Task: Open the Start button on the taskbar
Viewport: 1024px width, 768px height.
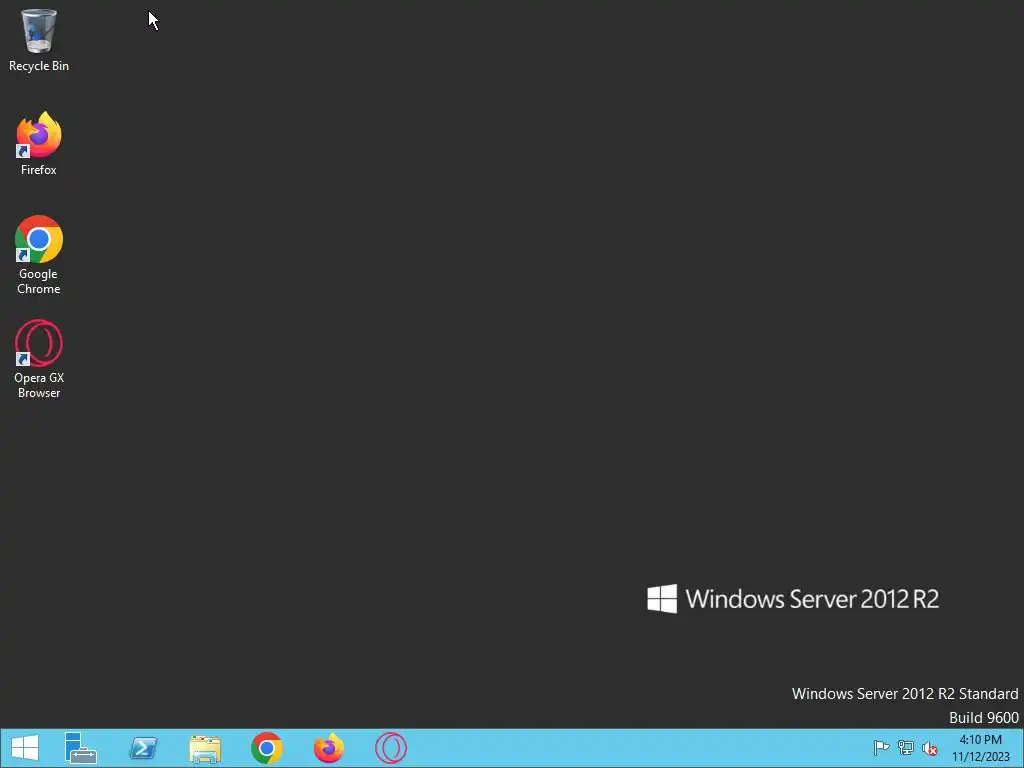Action: click(x=25, y=748)
